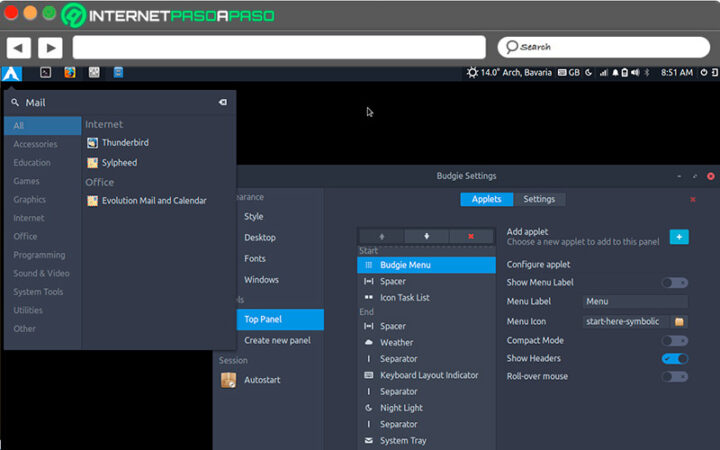This screenshot has height=450, width=720.
Task: Move selected applet down with arrow button
Action: click(427, 236)
